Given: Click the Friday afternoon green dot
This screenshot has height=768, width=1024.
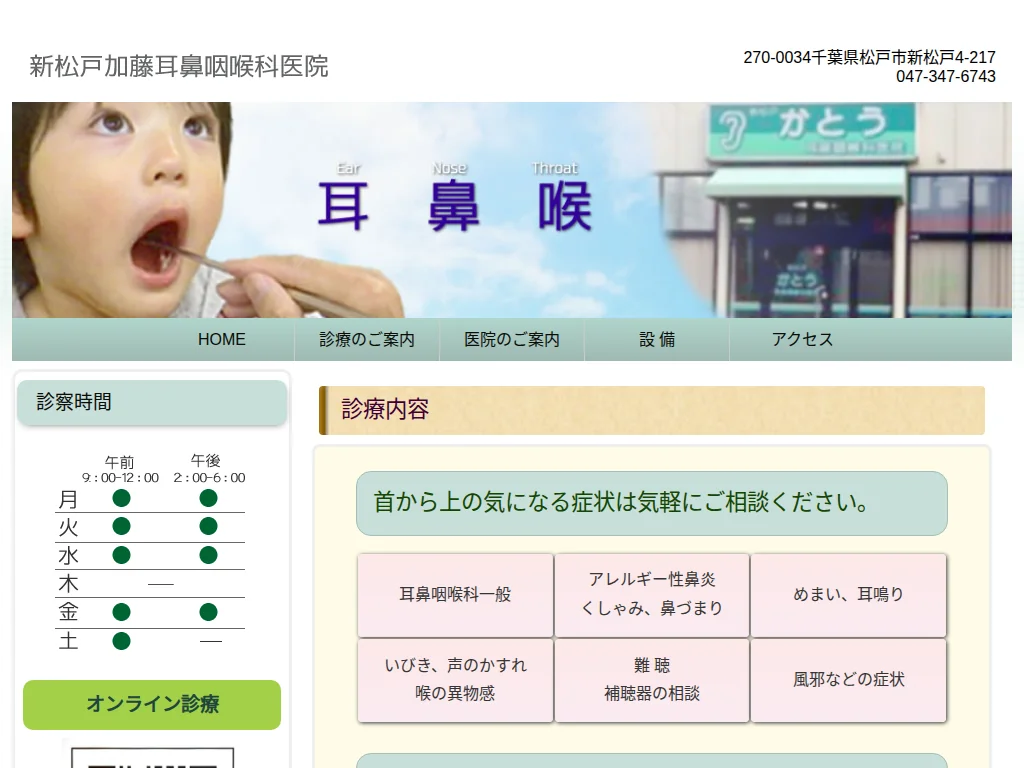Looking at the screenshot, I should tap(209, 612).
